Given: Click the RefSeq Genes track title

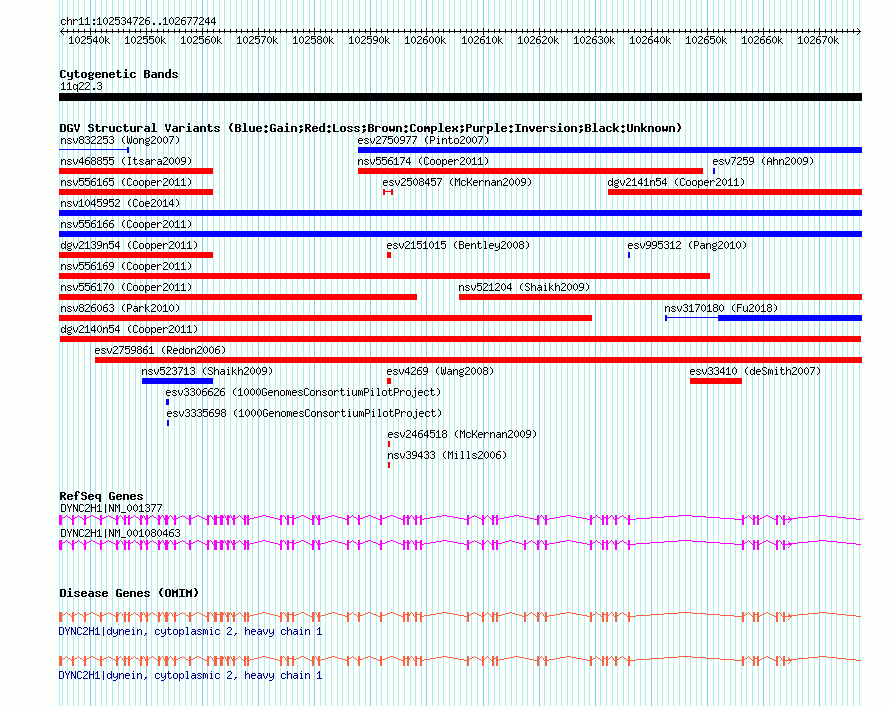Looking at the screenshot, I should pos(101,496).
